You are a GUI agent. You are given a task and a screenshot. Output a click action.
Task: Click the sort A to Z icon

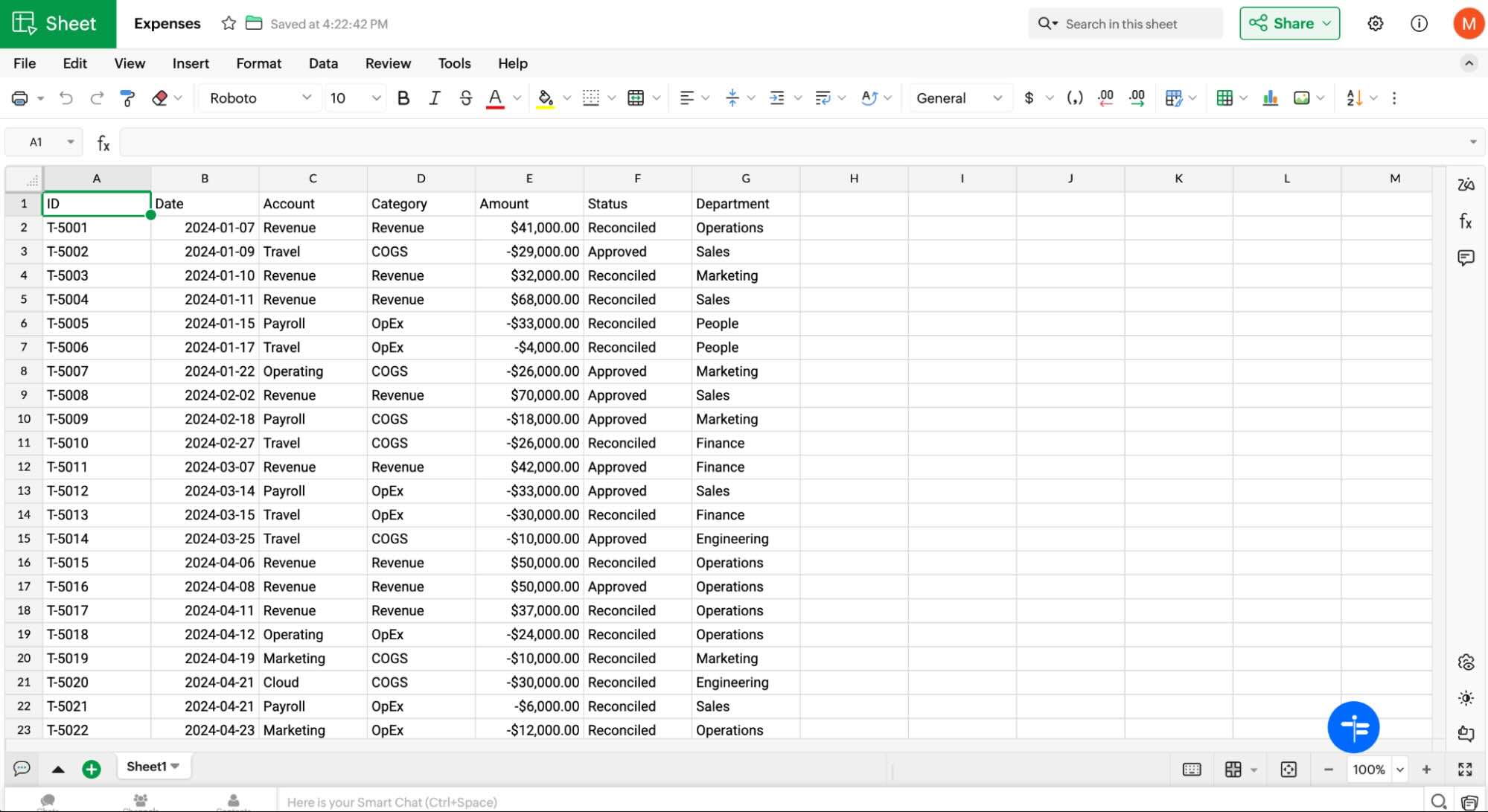tap(1354, 98)
